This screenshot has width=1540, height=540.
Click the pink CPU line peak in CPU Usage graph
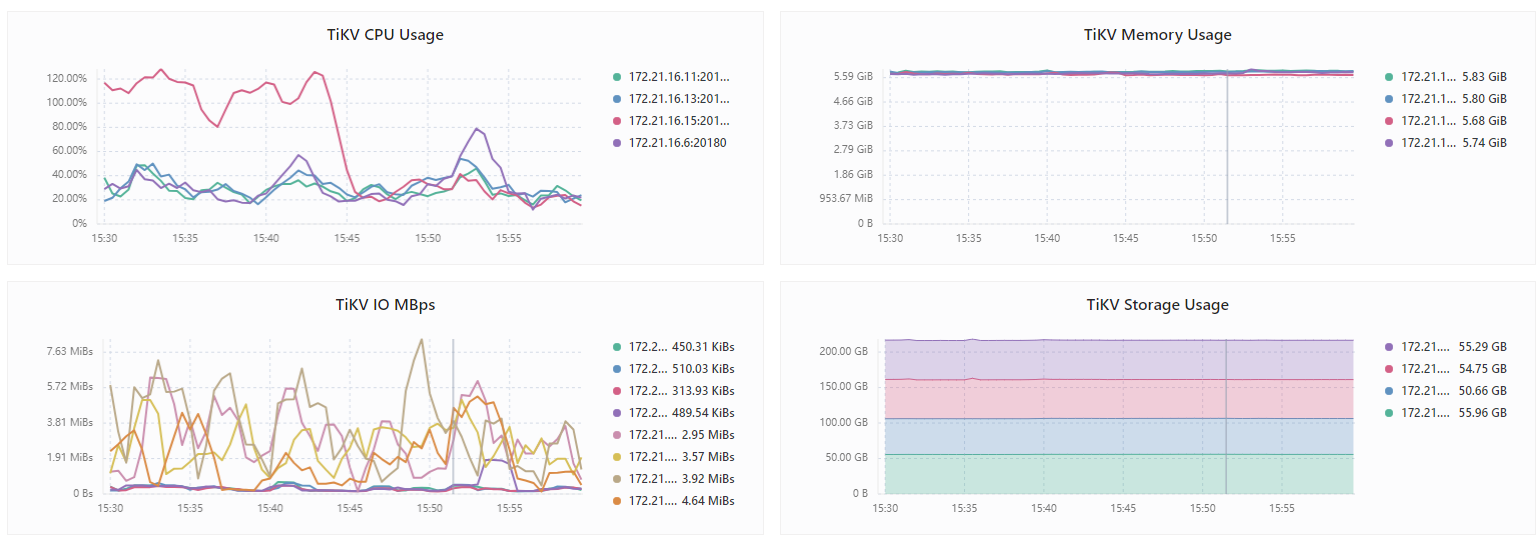point(161,70)
